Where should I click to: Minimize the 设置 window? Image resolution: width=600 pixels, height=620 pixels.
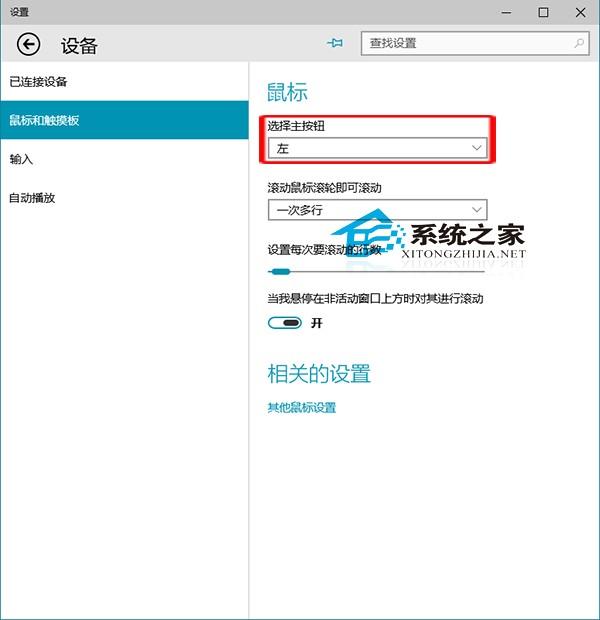coord(507,12)
